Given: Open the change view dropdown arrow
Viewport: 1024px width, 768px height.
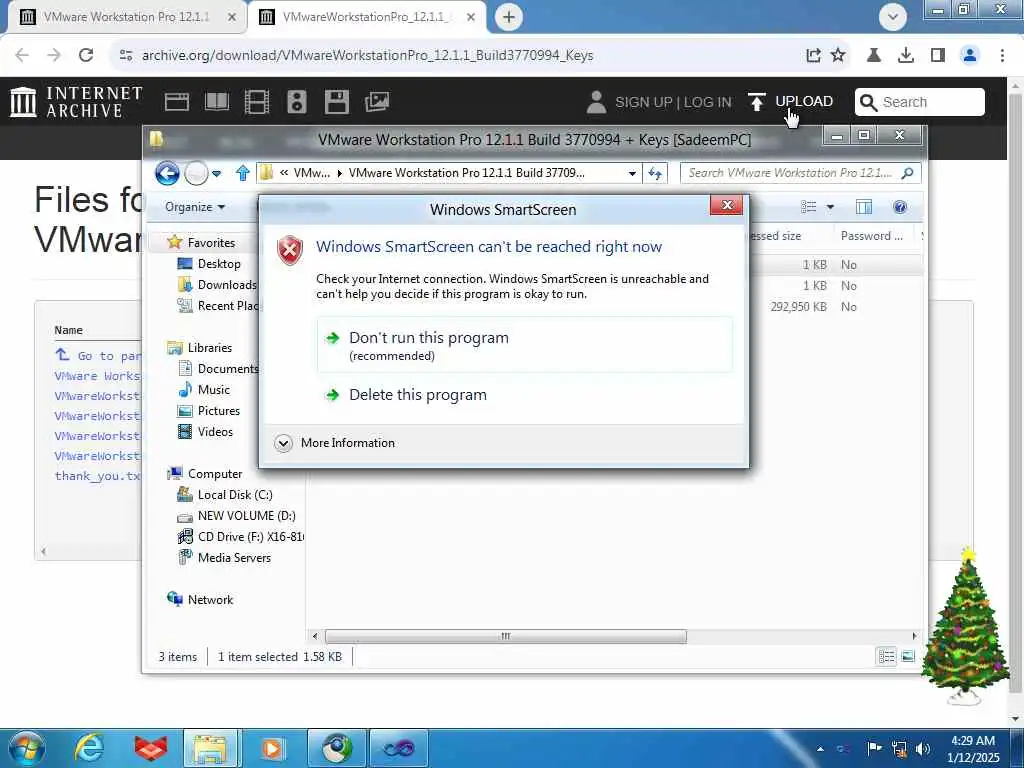Looking at the screenshot, I should pos(830,207).
